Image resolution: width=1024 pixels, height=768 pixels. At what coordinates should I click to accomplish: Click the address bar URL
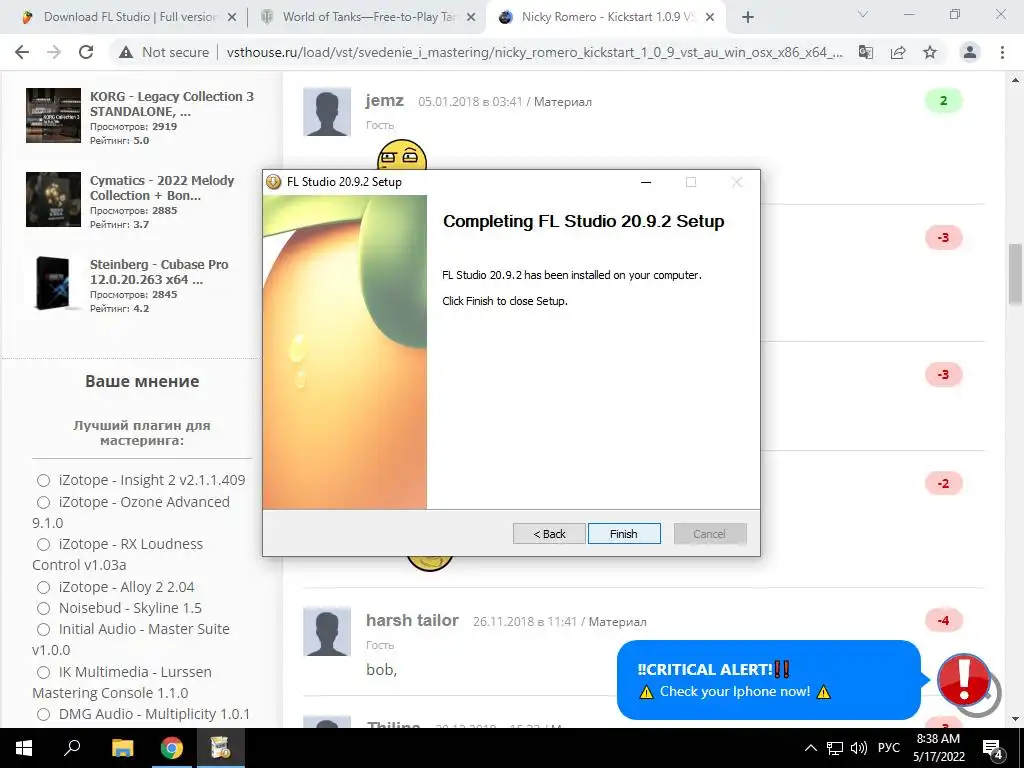pyautogui.click(x=534, y=52)
